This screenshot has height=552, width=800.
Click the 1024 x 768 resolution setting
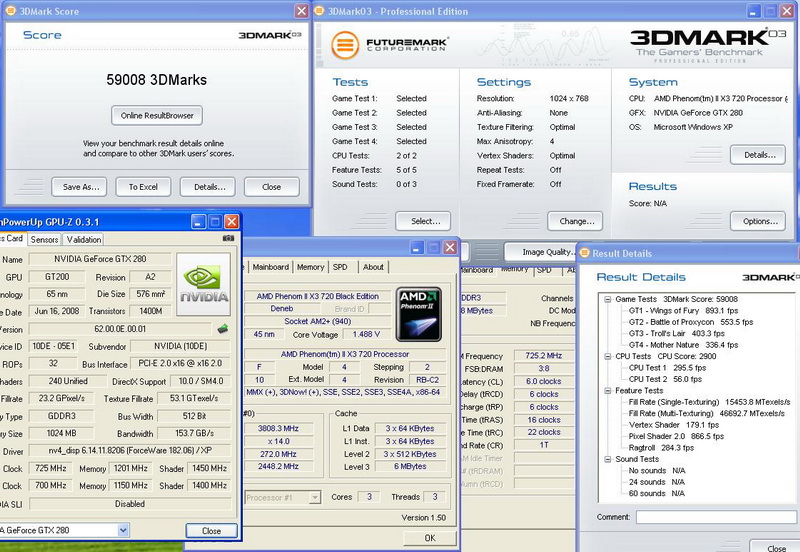569,98
